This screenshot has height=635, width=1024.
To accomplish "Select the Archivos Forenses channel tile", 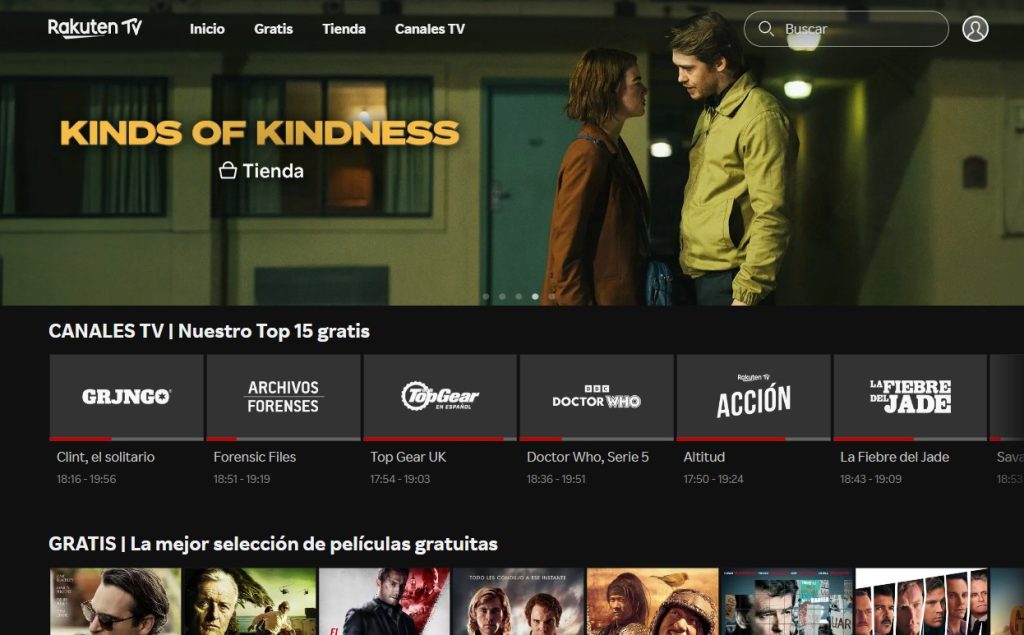I will pyautogui.click(x=283, y=396).
